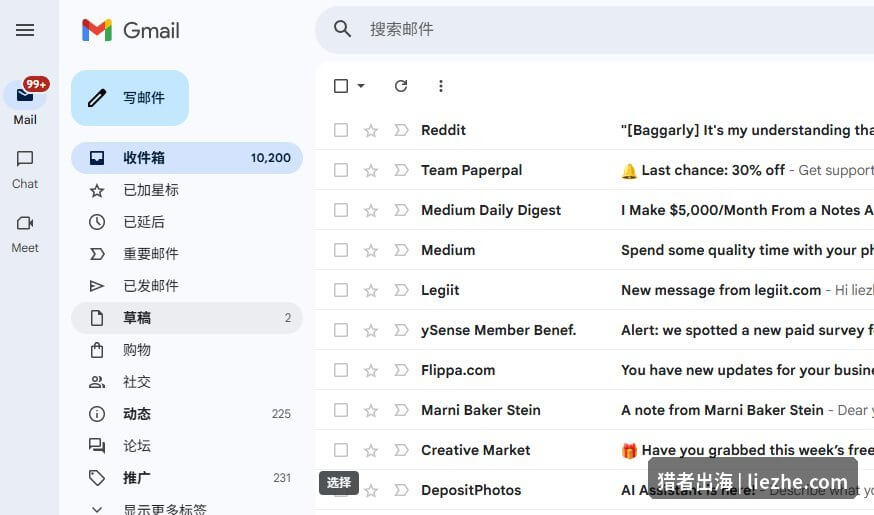Select the Medium Daily Digest checkbox
The width and height of the screenshot is (874, 515).
tap(341, 210)
